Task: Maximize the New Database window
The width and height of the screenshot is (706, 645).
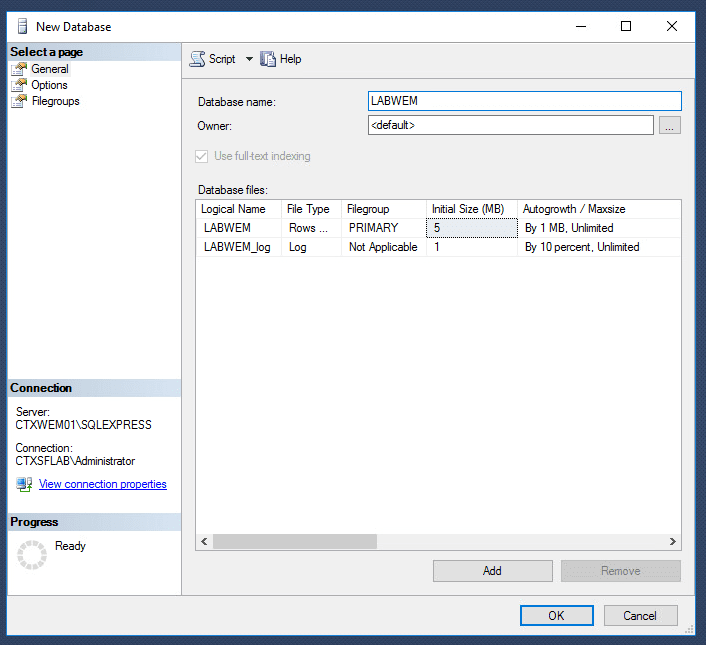Action: tap(626, 26)
